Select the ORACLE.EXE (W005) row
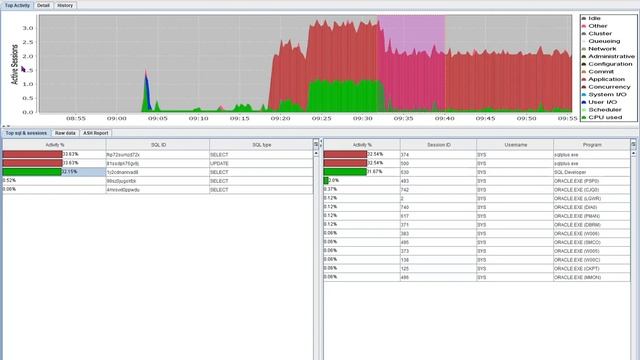The height and width of the screenshot is (360, 640). 477,251
